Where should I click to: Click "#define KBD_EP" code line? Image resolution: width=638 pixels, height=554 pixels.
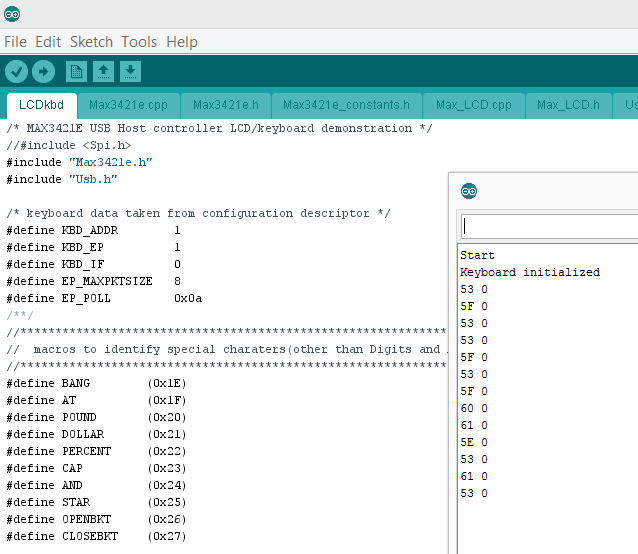pyautogui.click(x=93, y=247)
